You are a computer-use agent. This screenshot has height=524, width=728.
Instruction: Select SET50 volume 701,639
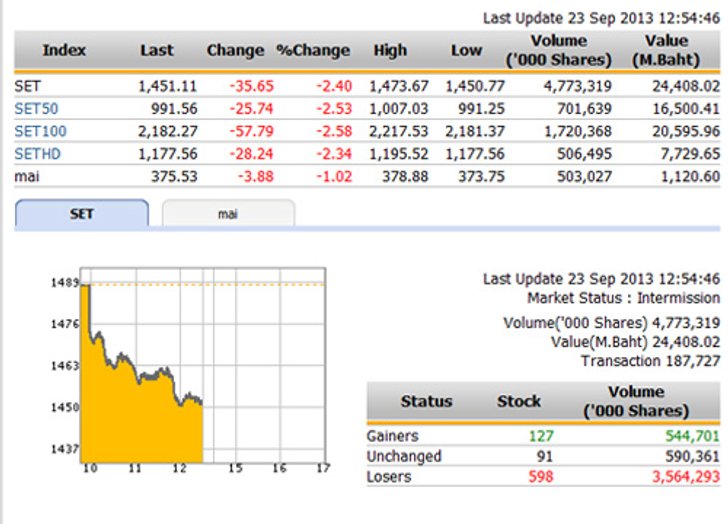pyautogui.click(x=584, y=109)
